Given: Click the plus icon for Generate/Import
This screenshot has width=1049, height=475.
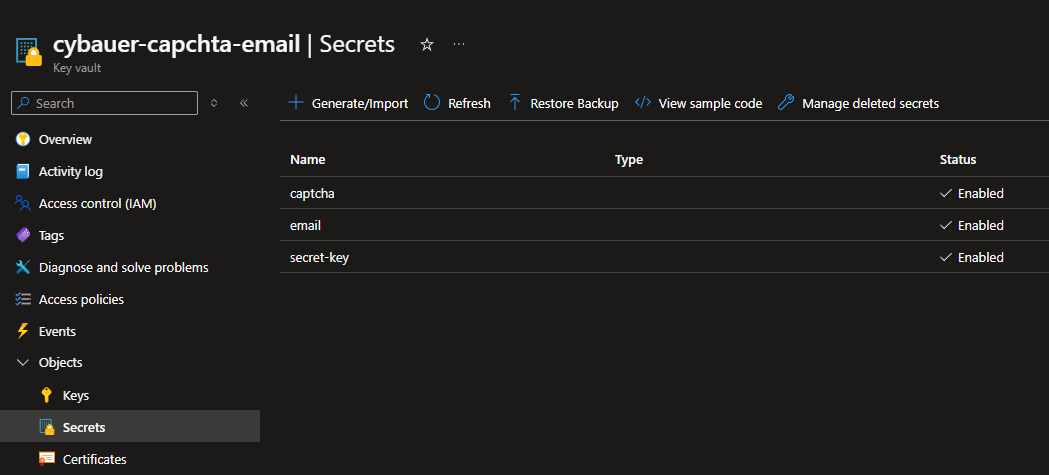Looking at the screenshot, I should pos(295,103).
